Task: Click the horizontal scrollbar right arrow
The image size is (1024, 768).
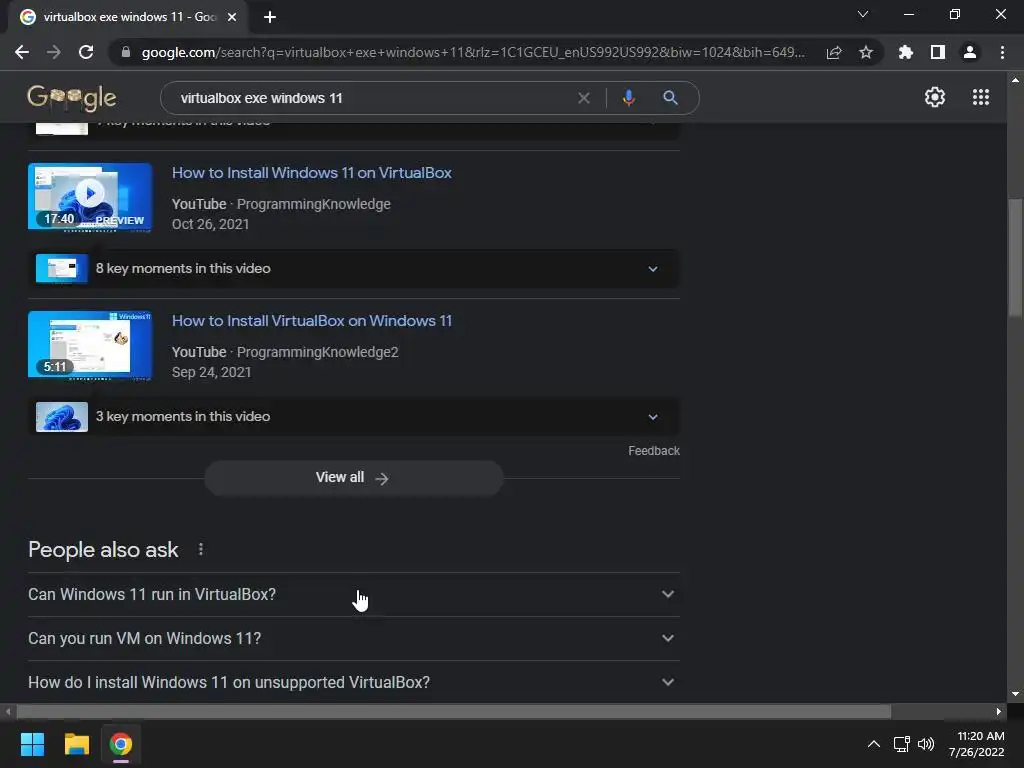Action: tap(999, 711)
